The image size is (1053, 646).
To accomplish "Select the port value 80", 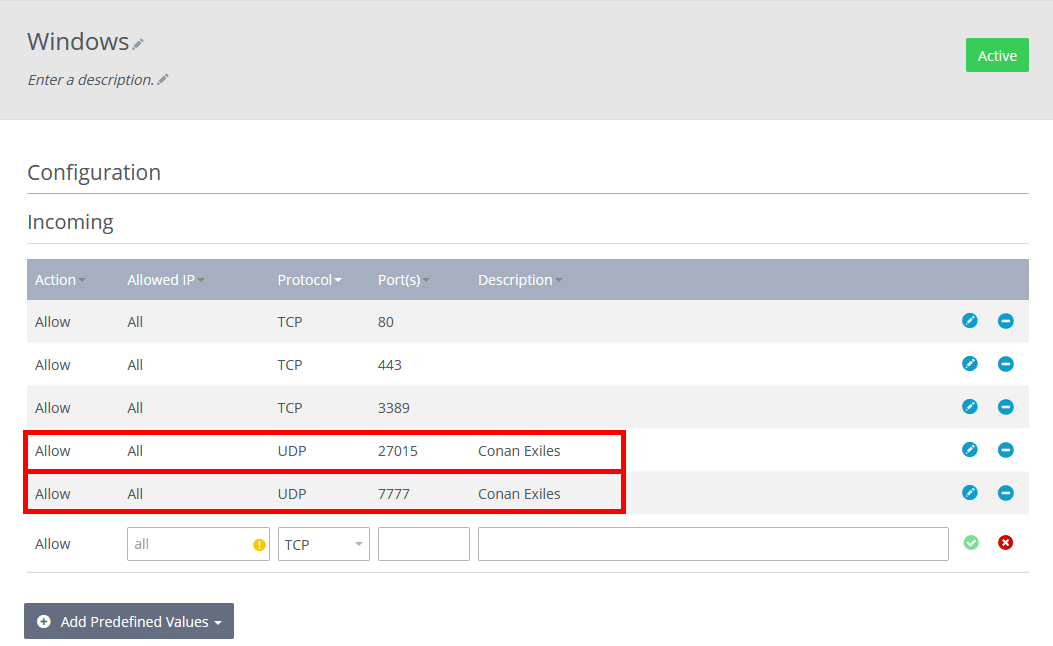I will (385, 322).
